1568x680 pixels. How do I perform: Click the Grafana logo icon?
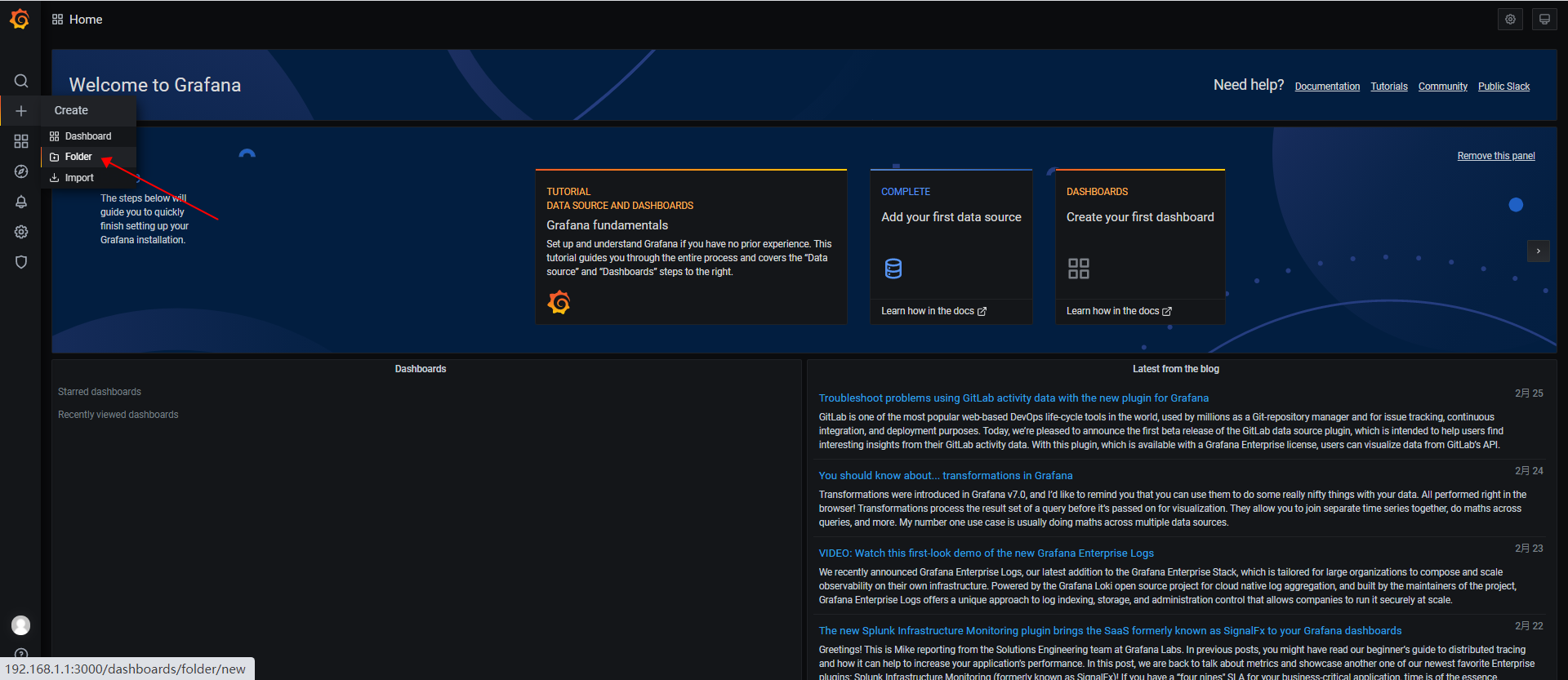20,19
